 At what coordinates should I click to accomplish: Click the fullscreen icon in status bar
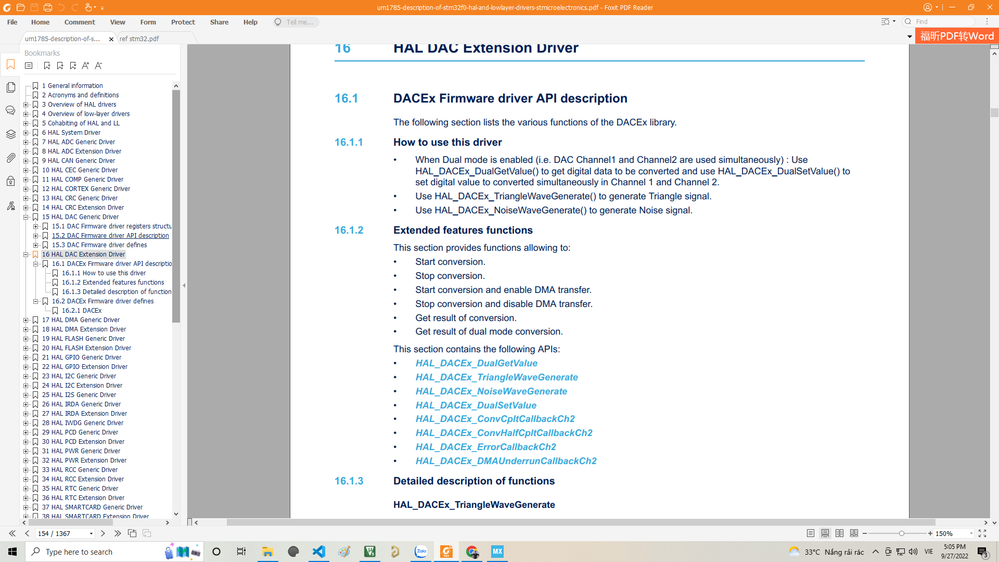click(x=982, y=533)
